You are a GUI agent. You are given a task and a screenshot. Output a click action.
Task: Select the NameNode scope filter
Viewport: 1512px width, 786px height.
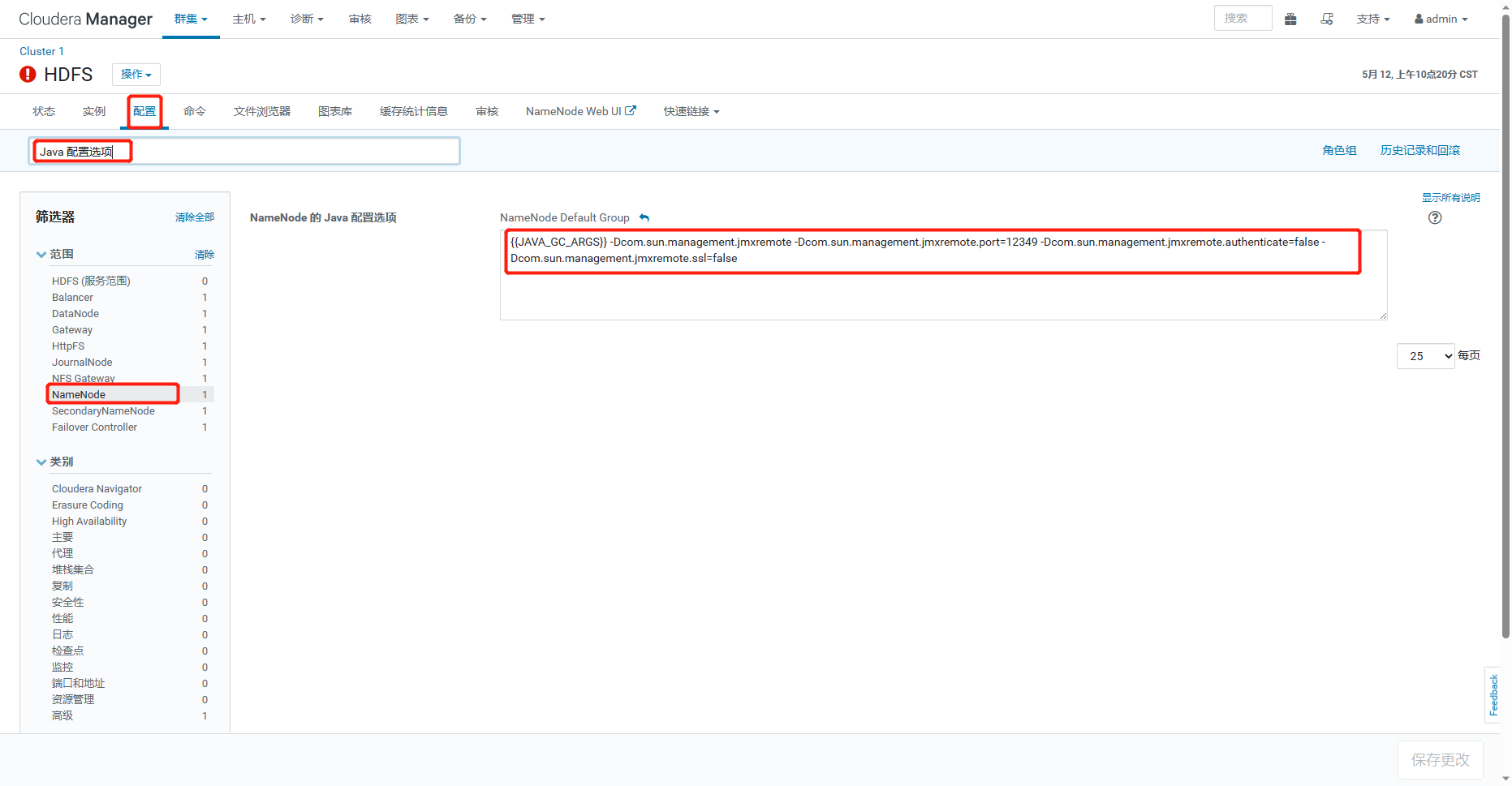pos(130,395)
